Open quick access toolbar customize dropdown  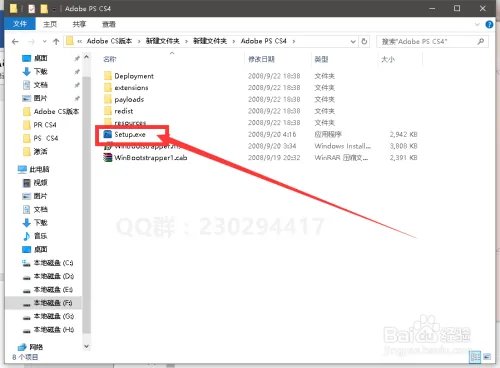[54, 9]
